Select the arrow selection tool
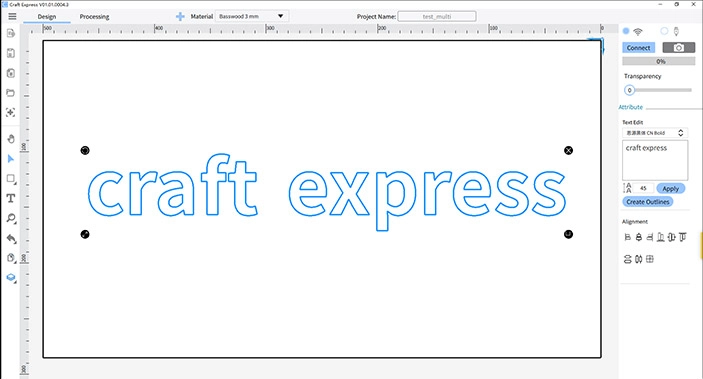The height and width of the screenshot is (379, 703). point(11,159)
